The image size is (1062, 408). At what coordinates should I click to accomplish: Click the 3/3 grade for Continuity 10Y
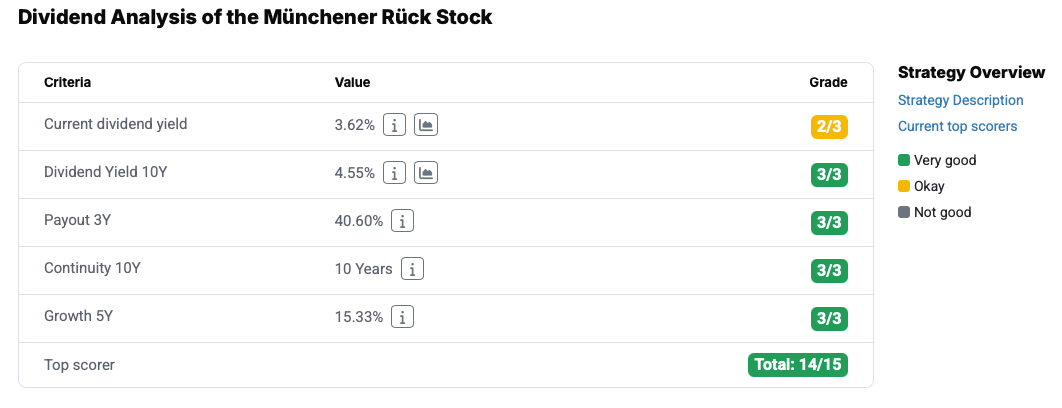point(829,270)
